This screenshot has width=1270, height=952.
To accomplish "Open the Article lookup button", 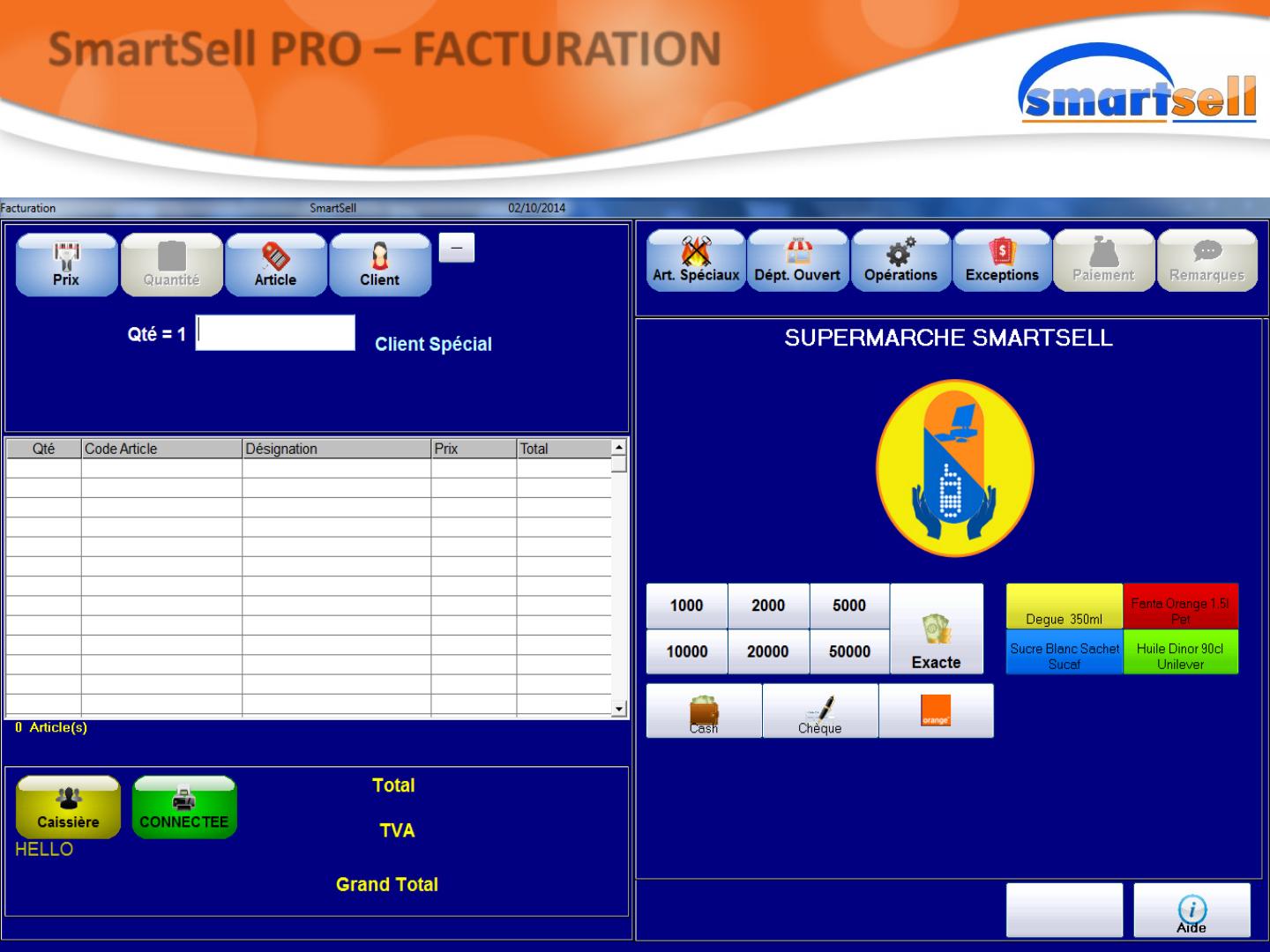I will pos(275,264).
